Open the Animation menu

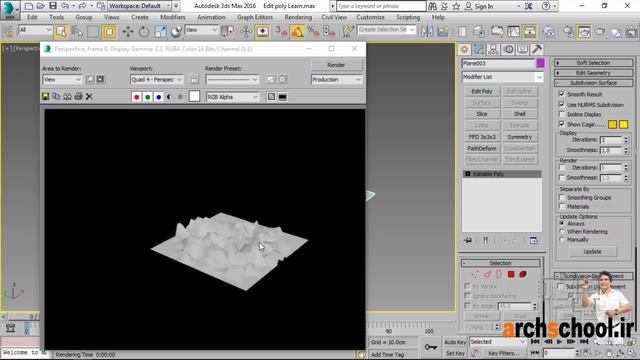pyautogui.click(x=211, y=17)
